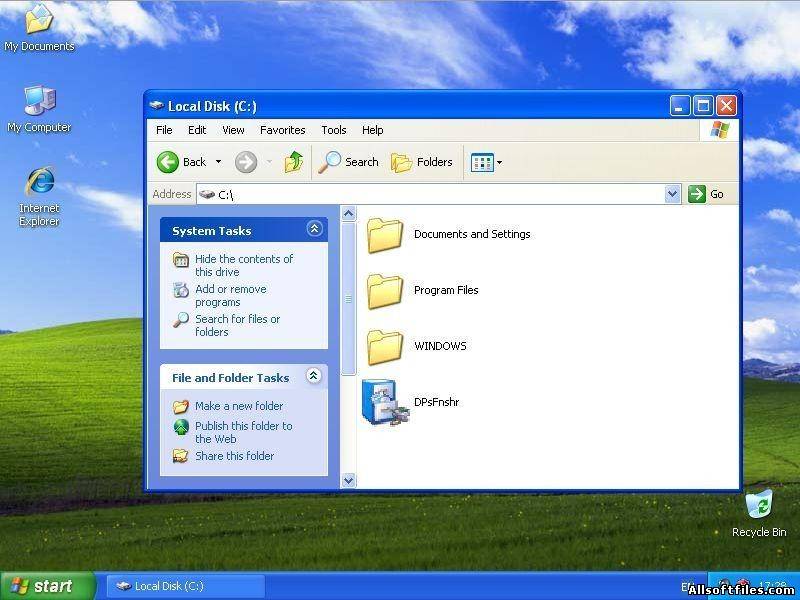The width and height of the screenshot is (800, 600).
Task: Open Search from the toolbar
Action: point(349,162)
